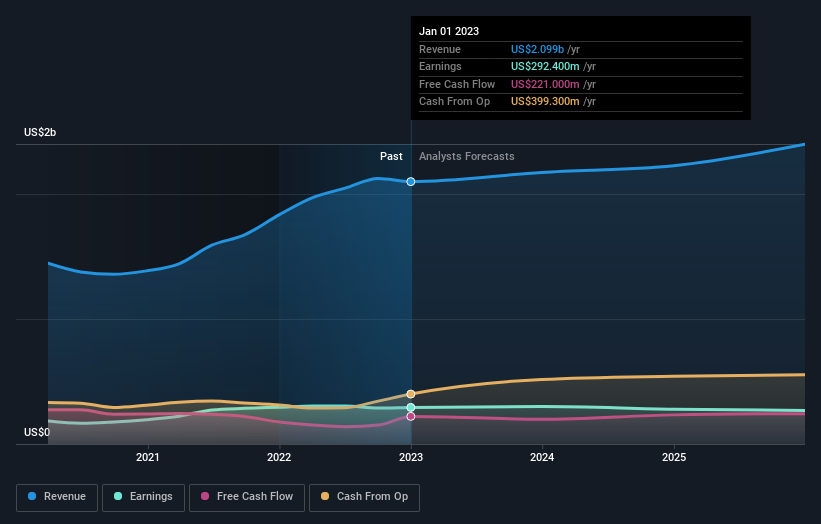Click the orange Cash From Op marker
Screen dimensions: 821x524
point(411,394)
